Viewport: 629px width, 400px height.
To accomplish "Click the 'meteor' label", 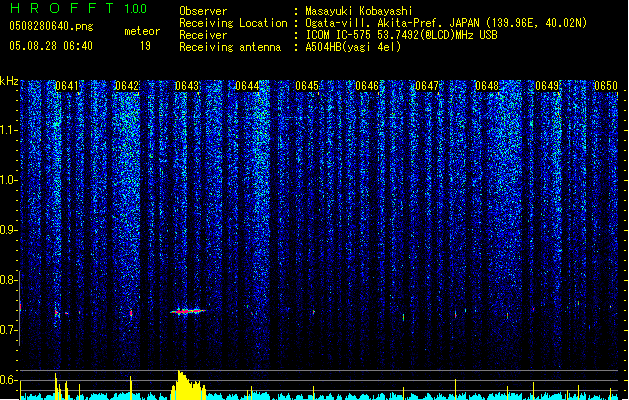I will pyautogui.click(x=142, y=31).
